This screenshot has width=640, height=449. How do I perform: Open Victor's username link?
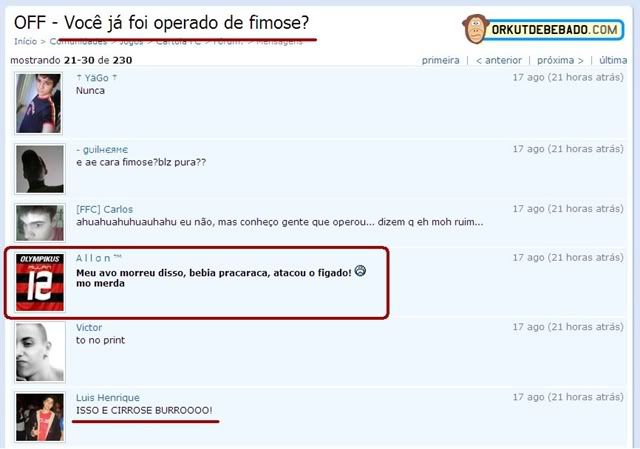[x=89, y=327]
